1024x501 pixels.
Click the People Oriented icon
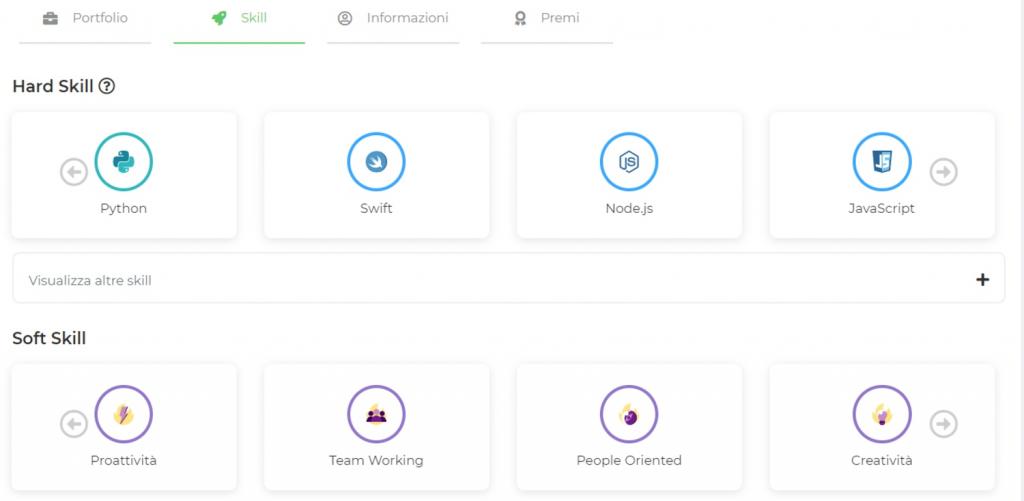(629, 414)
